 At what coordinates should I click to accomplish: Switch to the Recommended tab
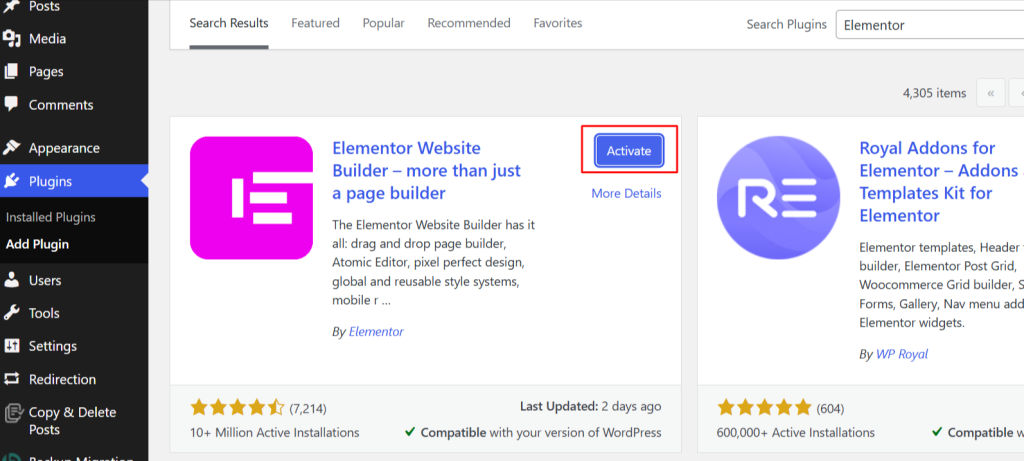click(x=469, y=23)
